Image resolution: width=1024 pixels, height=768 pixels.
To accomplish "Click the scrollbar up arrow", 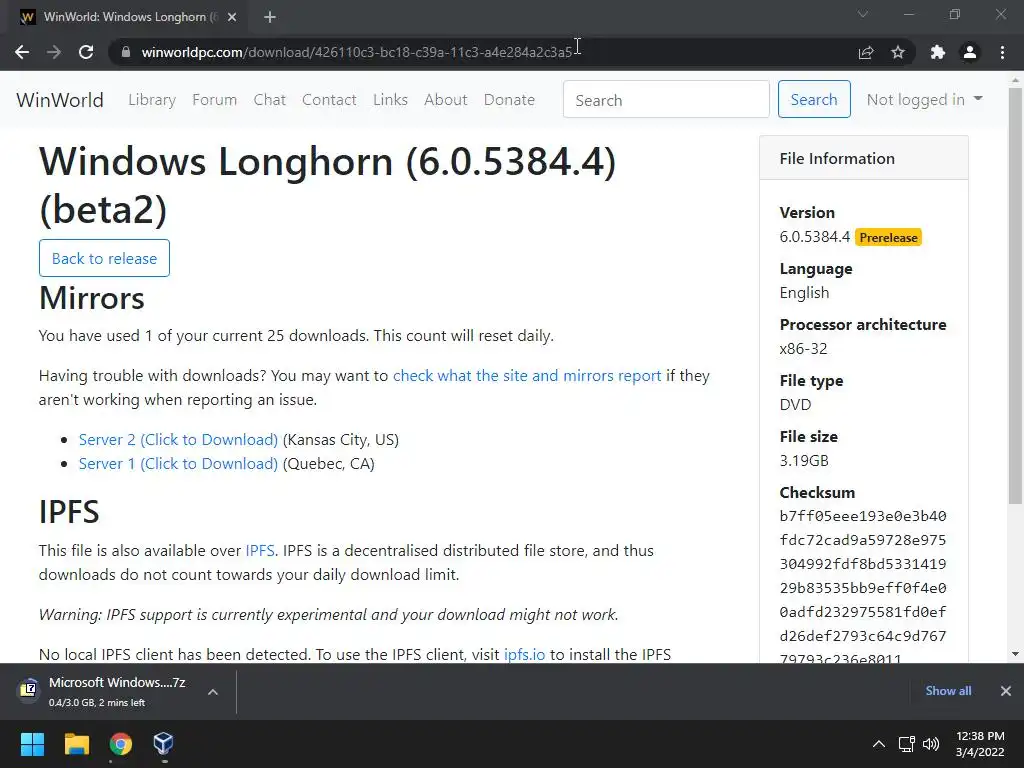I will (1016, 80).
